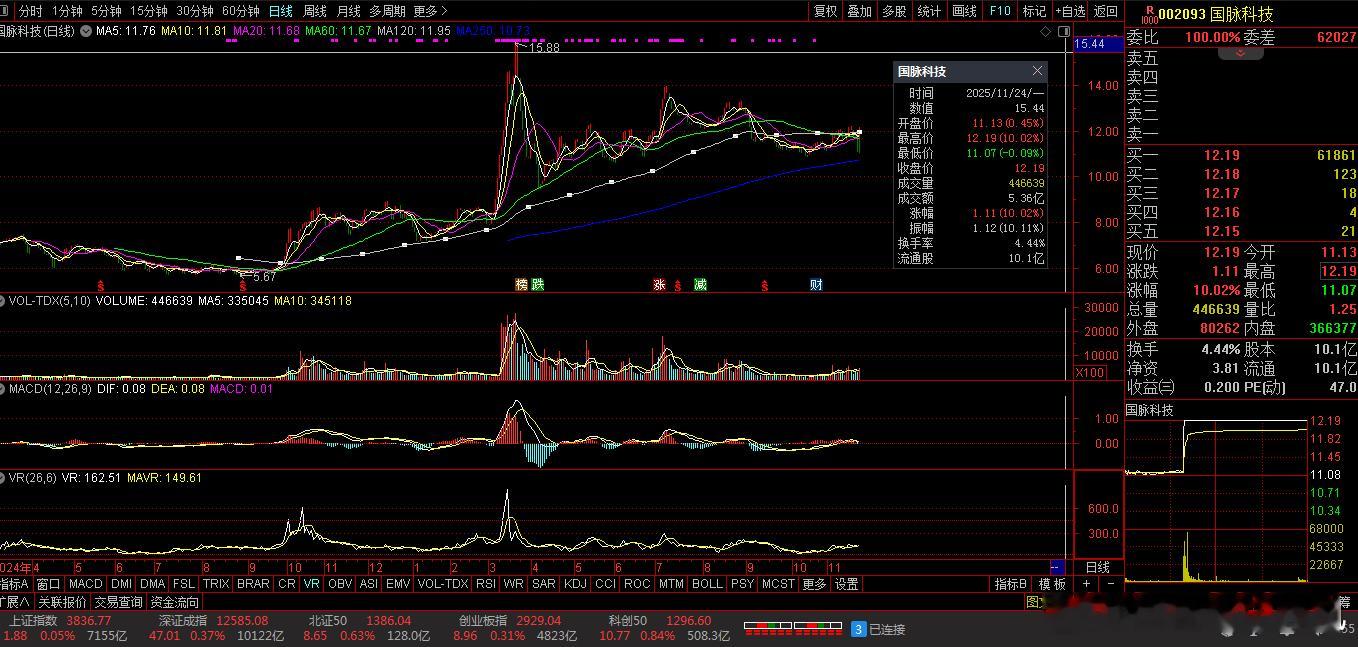Click the green 跌 event marker

point(538,285)
